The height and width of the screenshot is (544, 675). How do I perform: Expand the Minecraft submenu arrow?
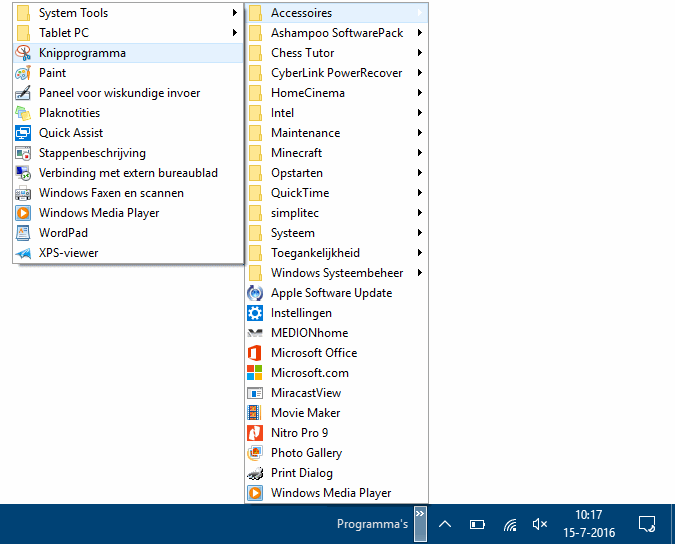[420, 153]
